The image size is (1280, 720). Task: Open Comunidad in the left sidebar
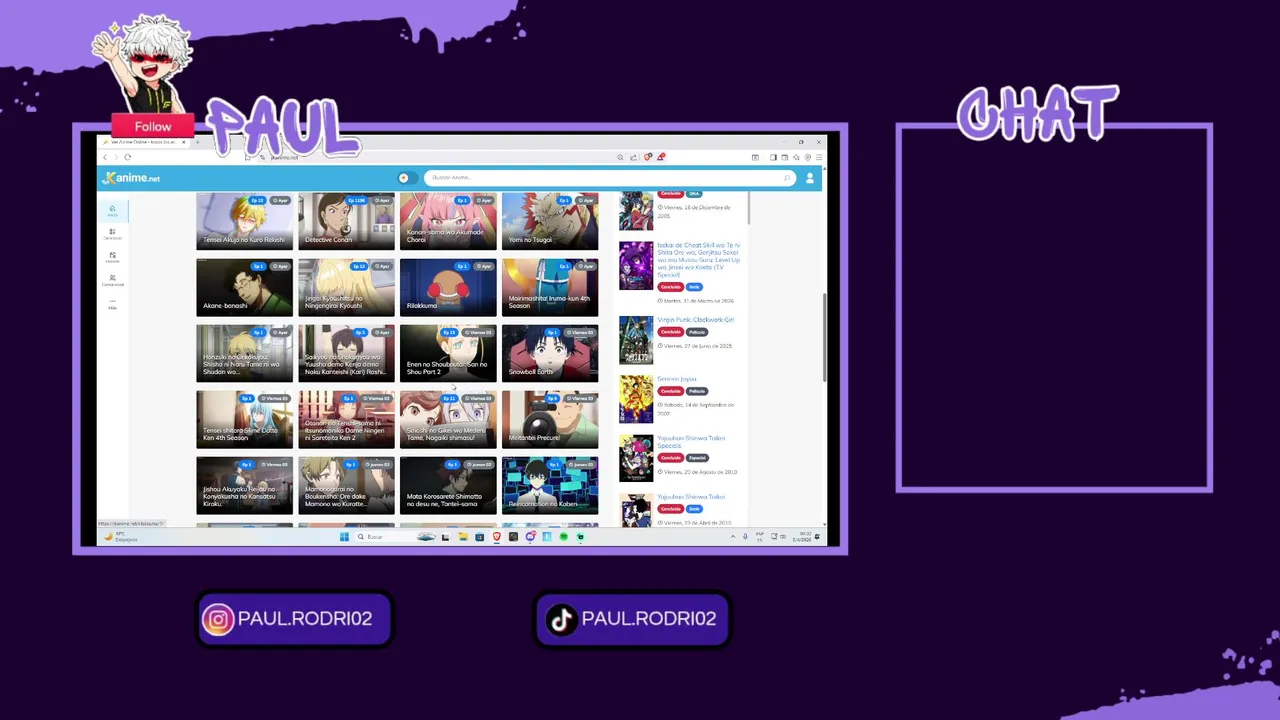pos(112,280)
